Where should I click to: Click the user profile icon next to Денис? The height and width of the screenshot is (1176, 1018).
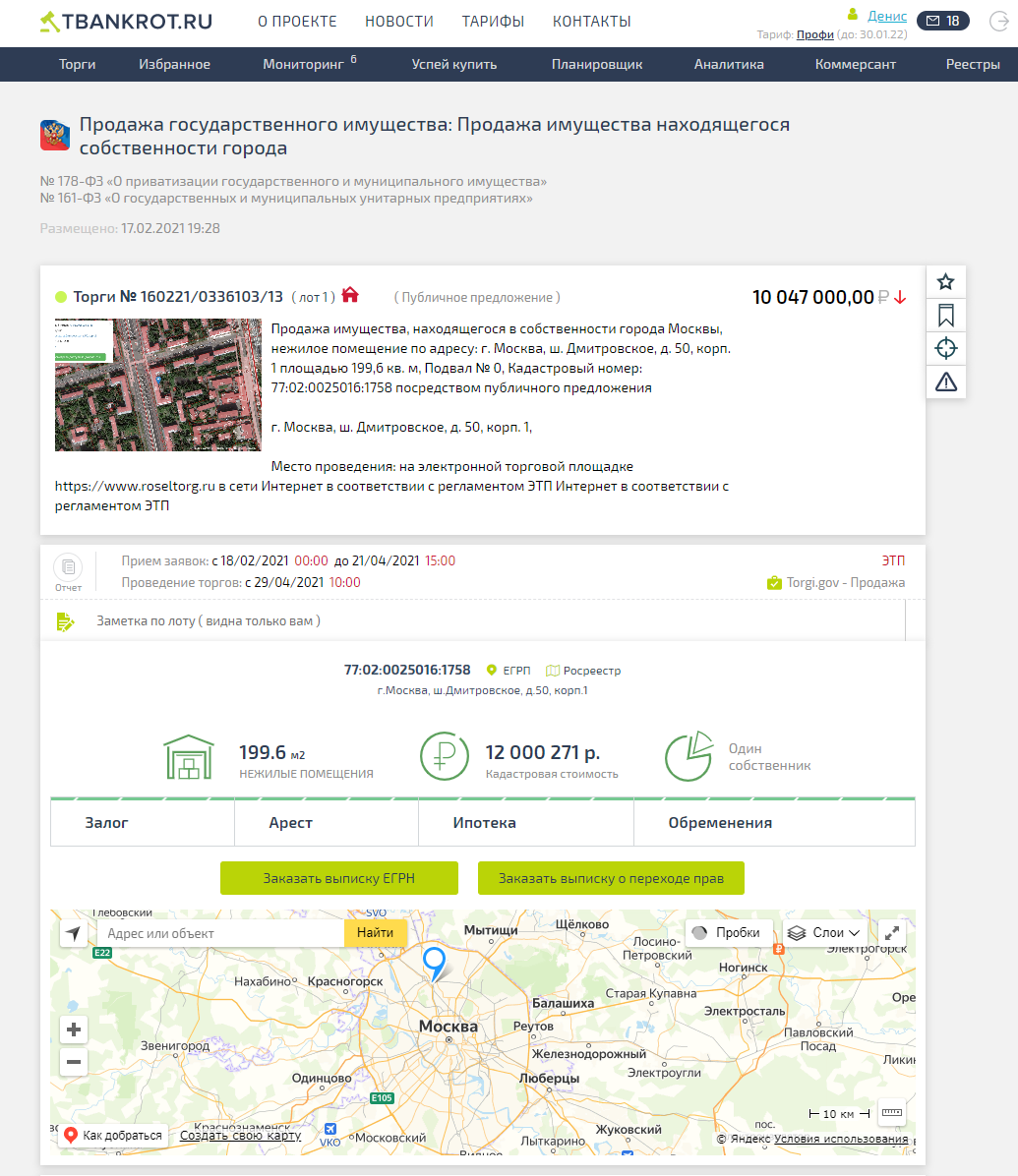tap(852, 14)
